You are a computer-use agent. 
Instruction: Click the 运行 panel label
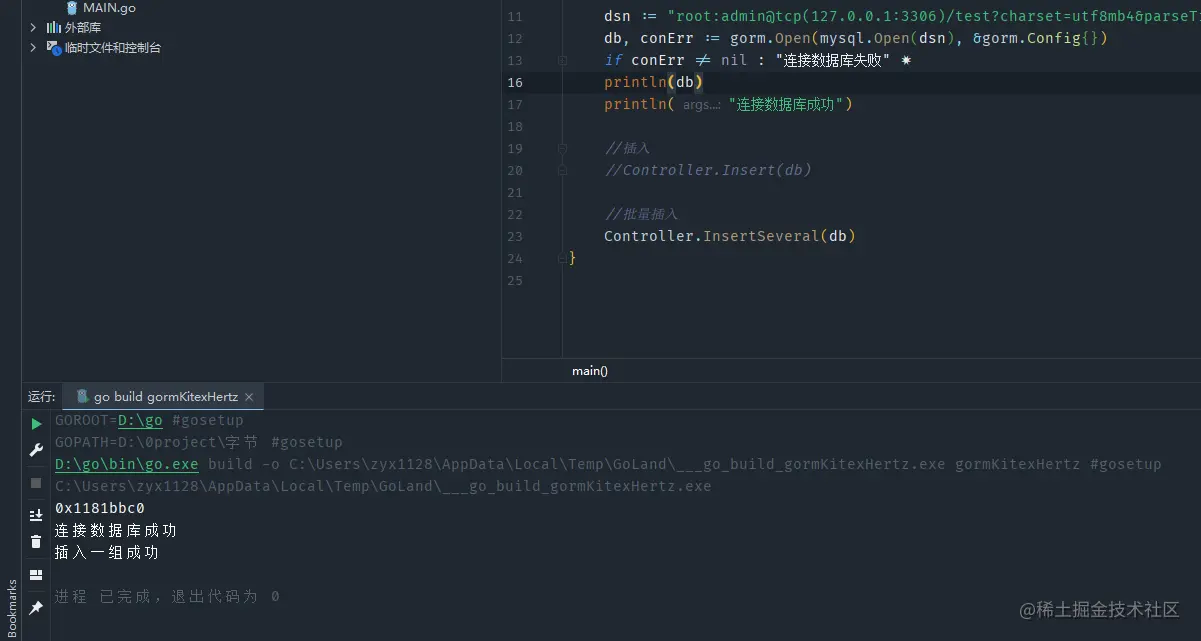(x=41, y=397)
